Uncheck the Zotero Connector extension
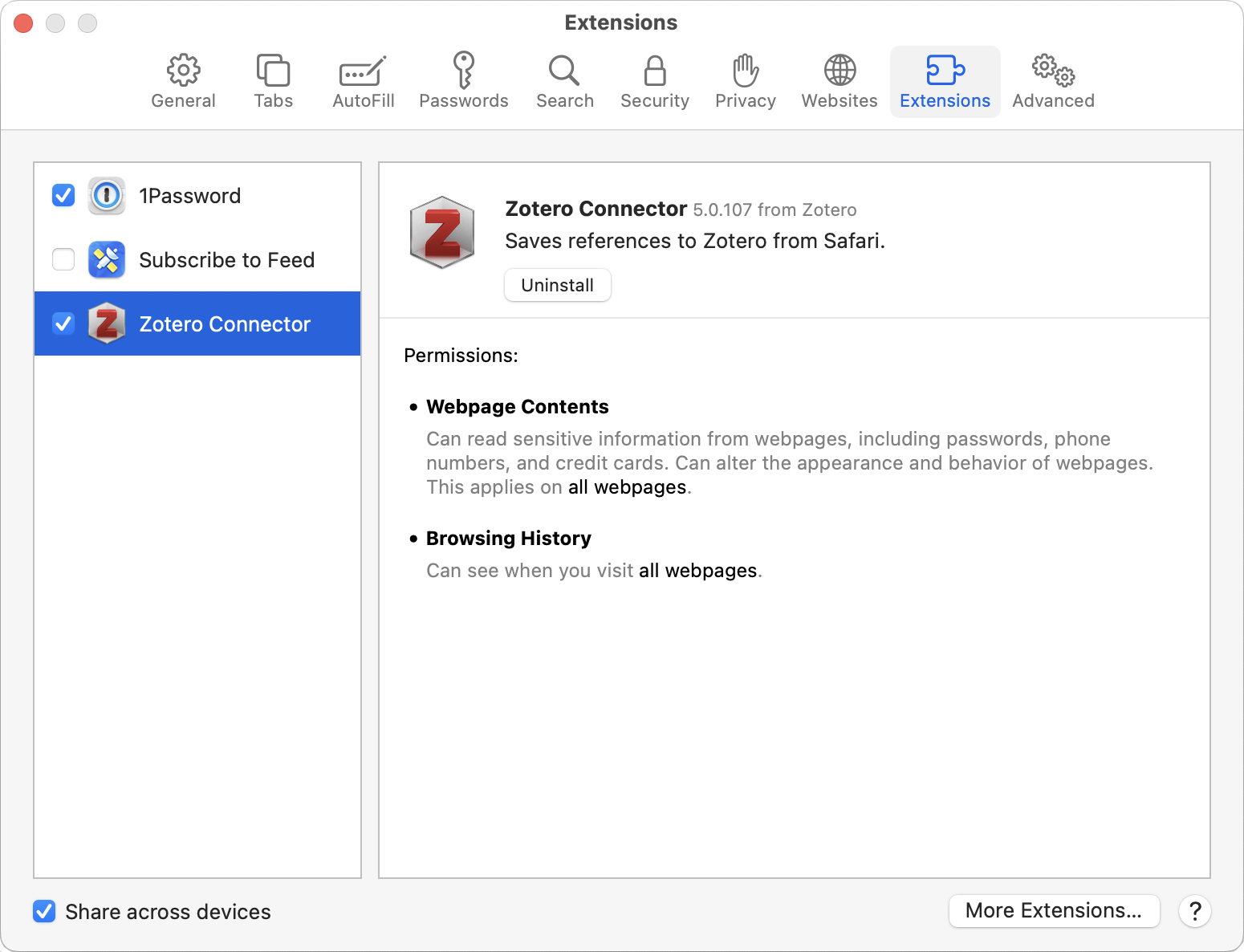Screen dimensions: 1244x952 click(x=63, y=324)
